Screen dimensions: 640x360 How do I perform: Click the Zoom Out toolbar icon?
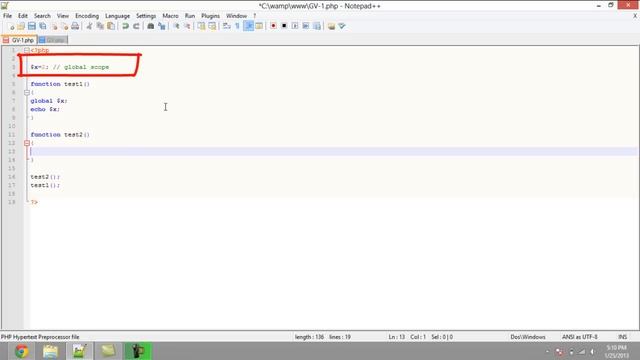click(187, 26)
